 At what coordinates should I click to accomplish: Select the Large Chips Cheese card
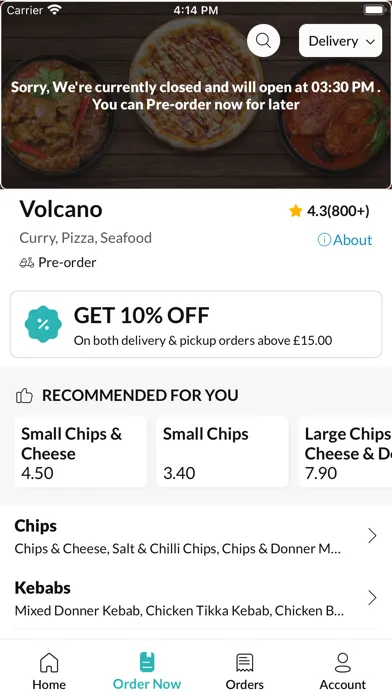click(345, 452)
